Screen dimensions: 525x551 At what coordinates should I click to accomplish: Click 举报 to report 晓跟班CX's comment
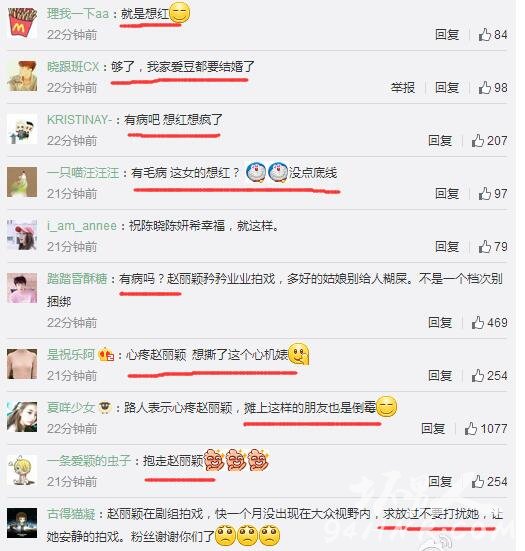pos(403,87)
